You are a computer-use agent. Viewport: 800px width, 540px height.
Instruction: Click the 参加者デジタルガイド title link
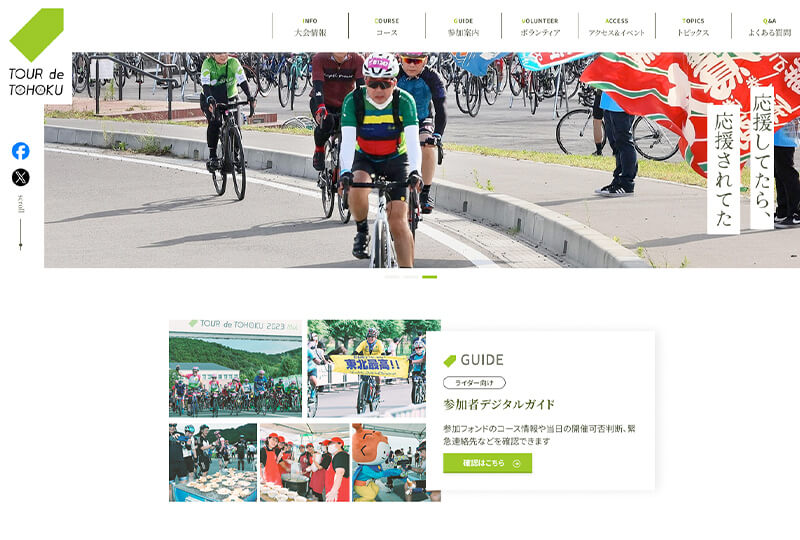[498, 405]
